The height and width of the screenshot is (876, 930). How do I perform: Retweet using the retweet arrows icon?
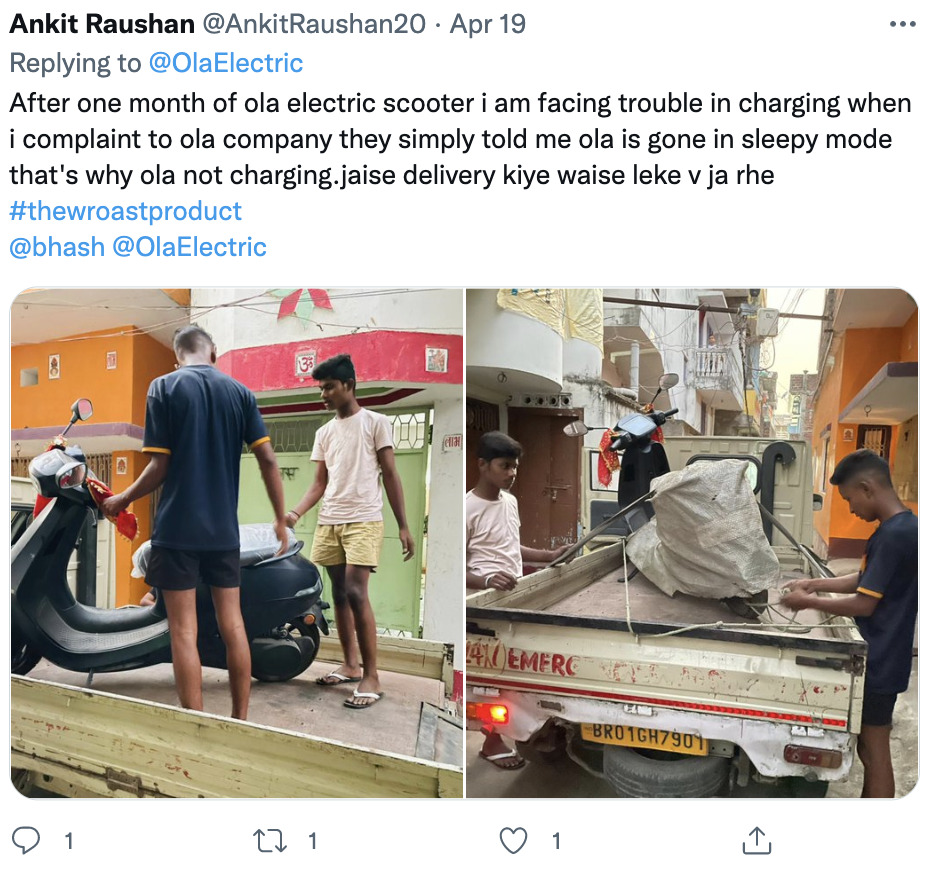click(270, 841)
